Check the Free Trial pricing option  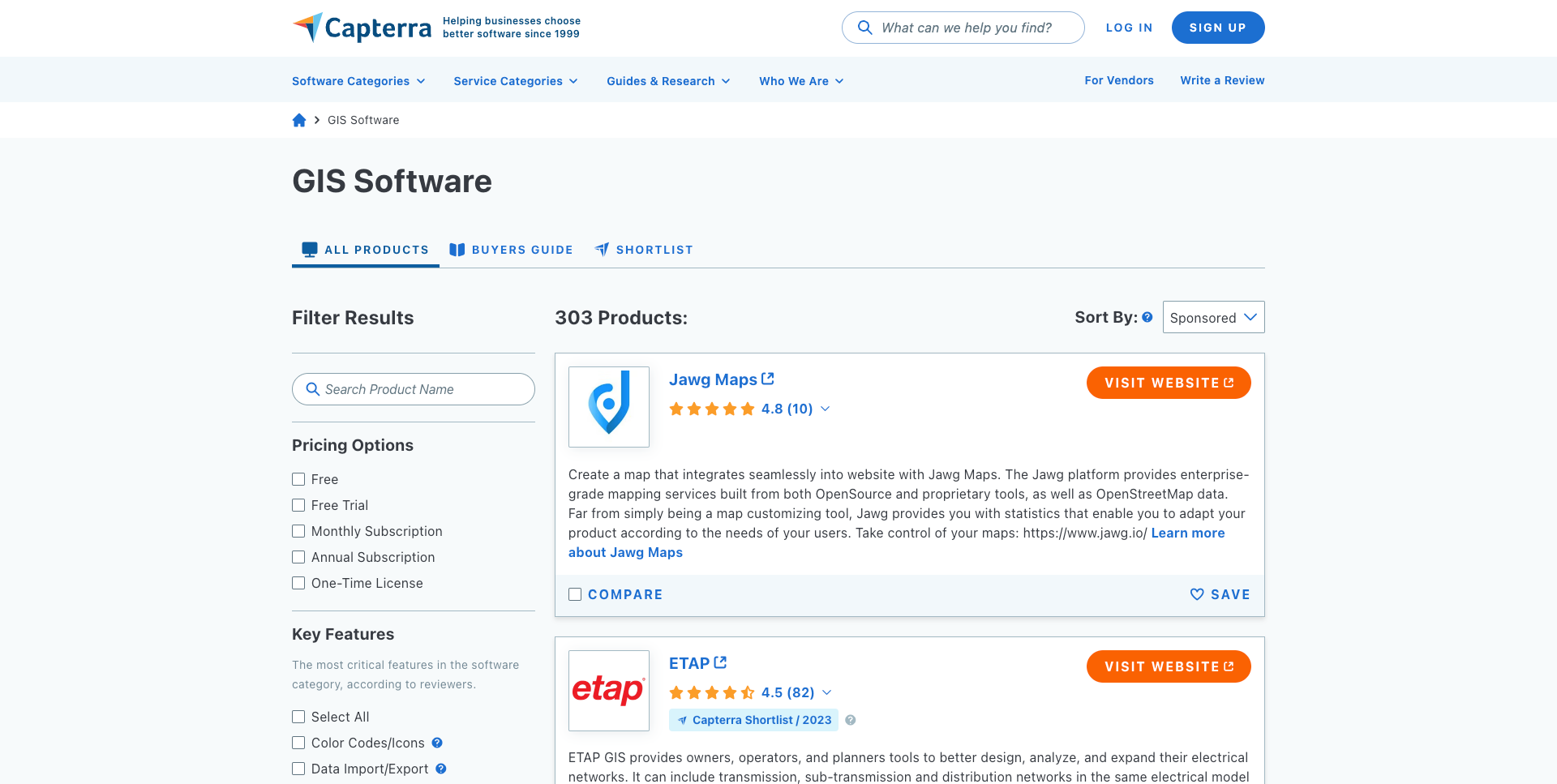click(x=298, y=505)
